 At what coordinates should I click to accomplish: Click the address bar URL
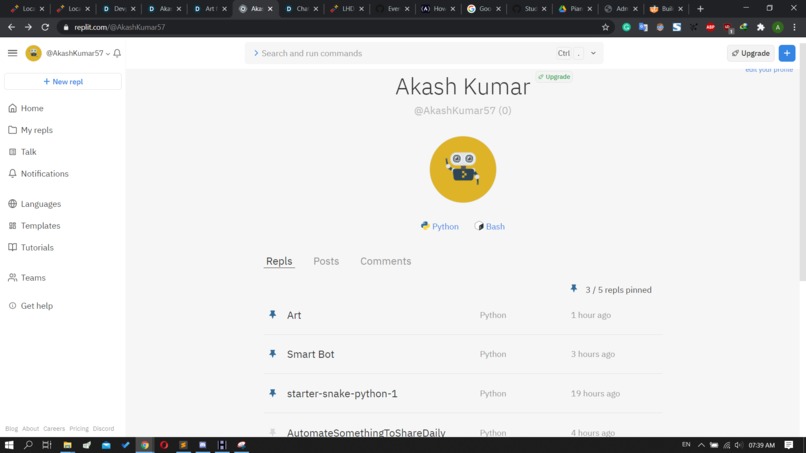(120, 27)
